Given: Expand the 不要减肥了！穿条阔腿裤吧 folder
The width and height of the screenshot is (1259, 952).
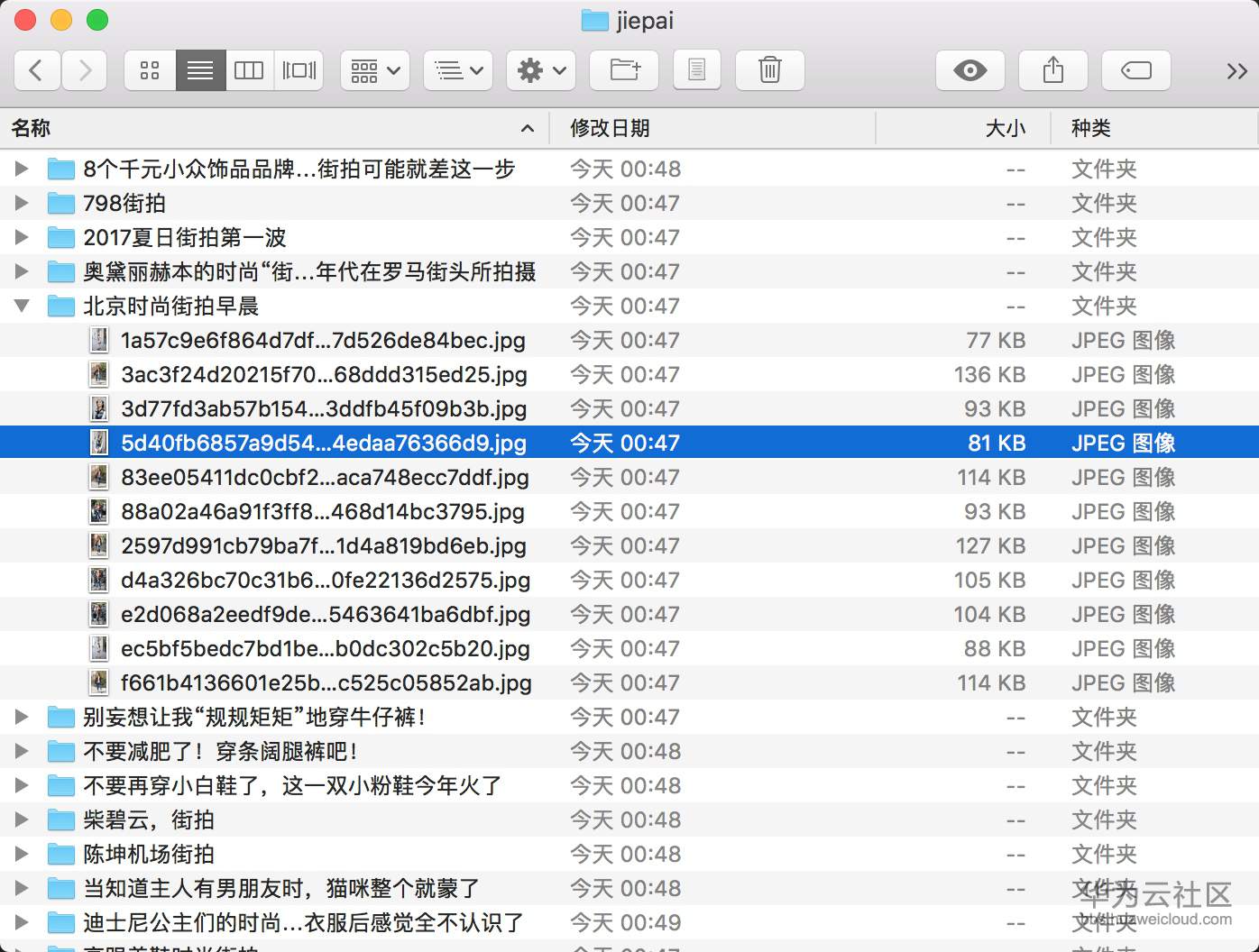Looking at the screenshot, I should [x=22, y=751].
